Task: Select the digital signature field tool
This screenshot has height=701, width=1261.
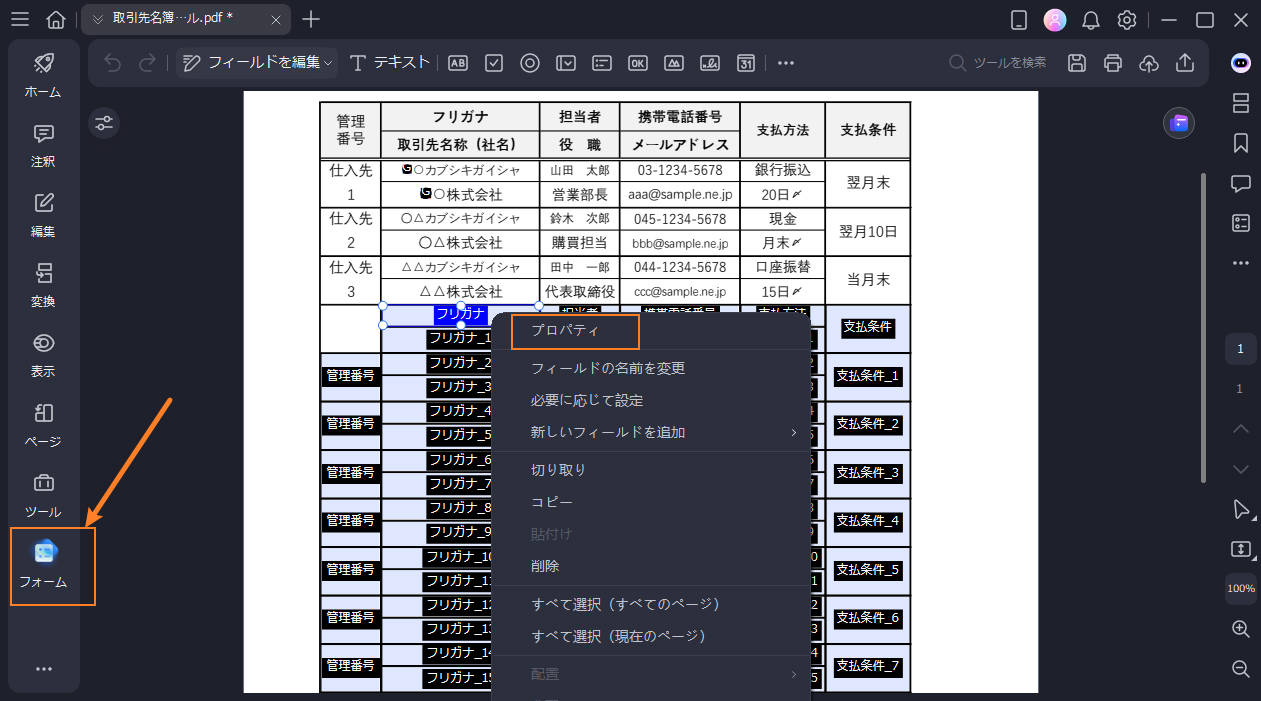Action: 709,62
